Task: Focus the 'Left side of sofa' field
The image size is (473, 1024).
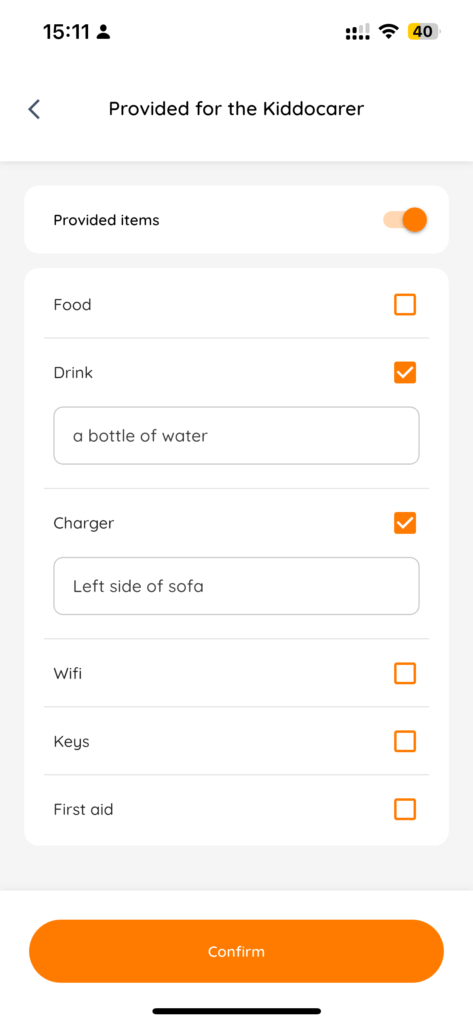Action: [236, 586]
